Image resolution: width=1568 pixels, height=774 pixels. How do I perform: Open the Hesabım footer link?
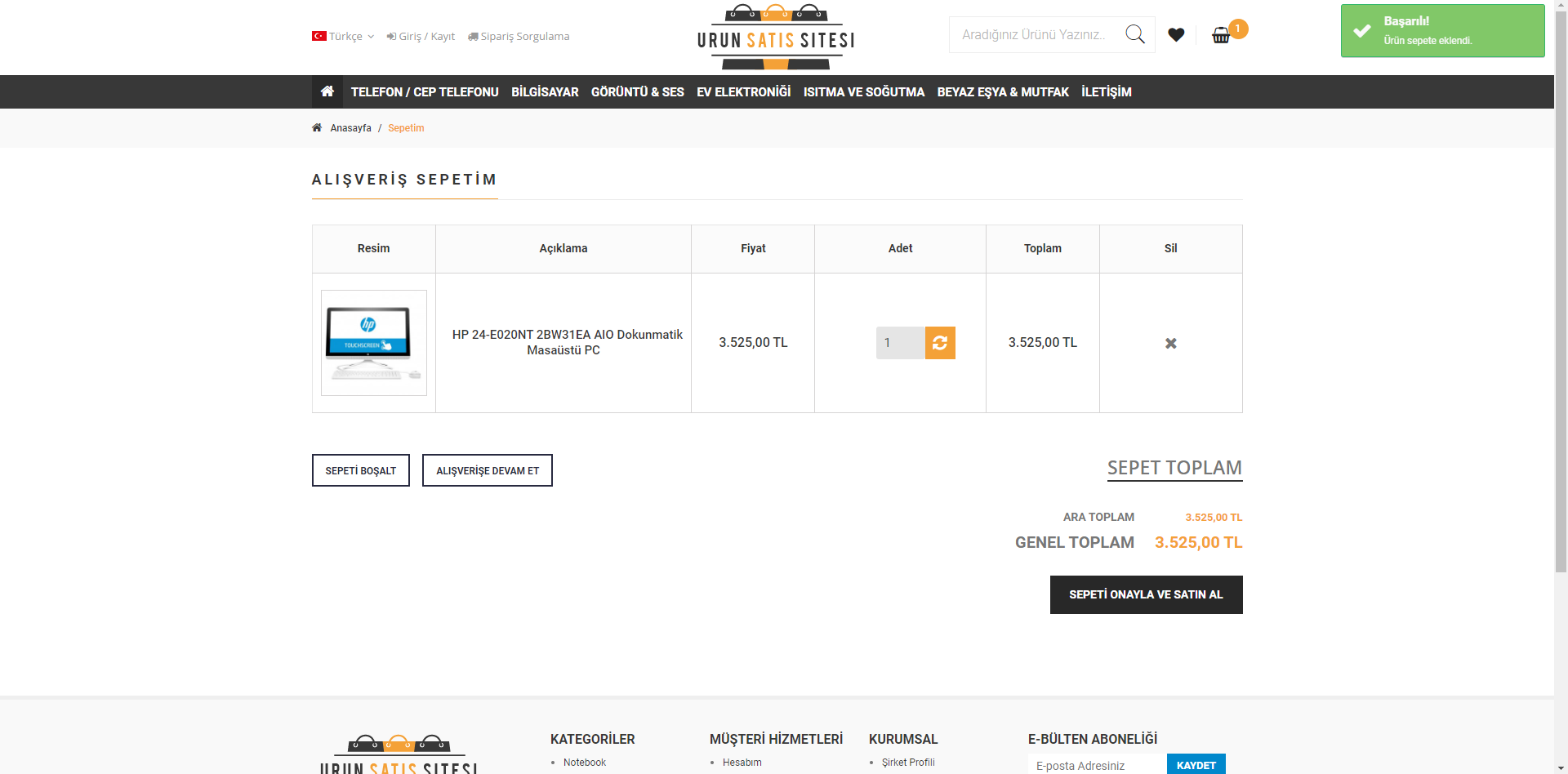tap(742, 763)
